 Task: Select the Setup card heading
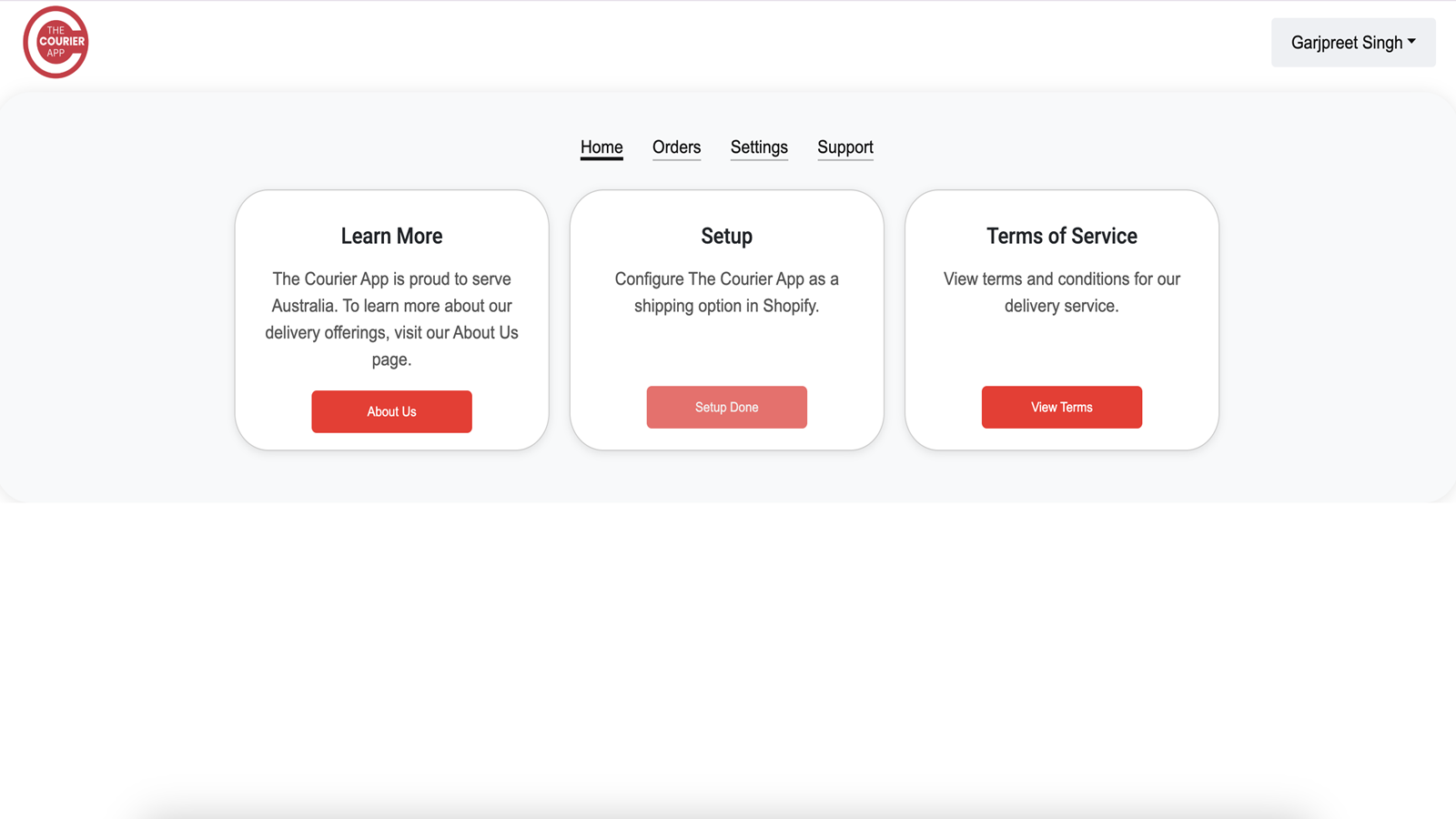coord(726,237)
